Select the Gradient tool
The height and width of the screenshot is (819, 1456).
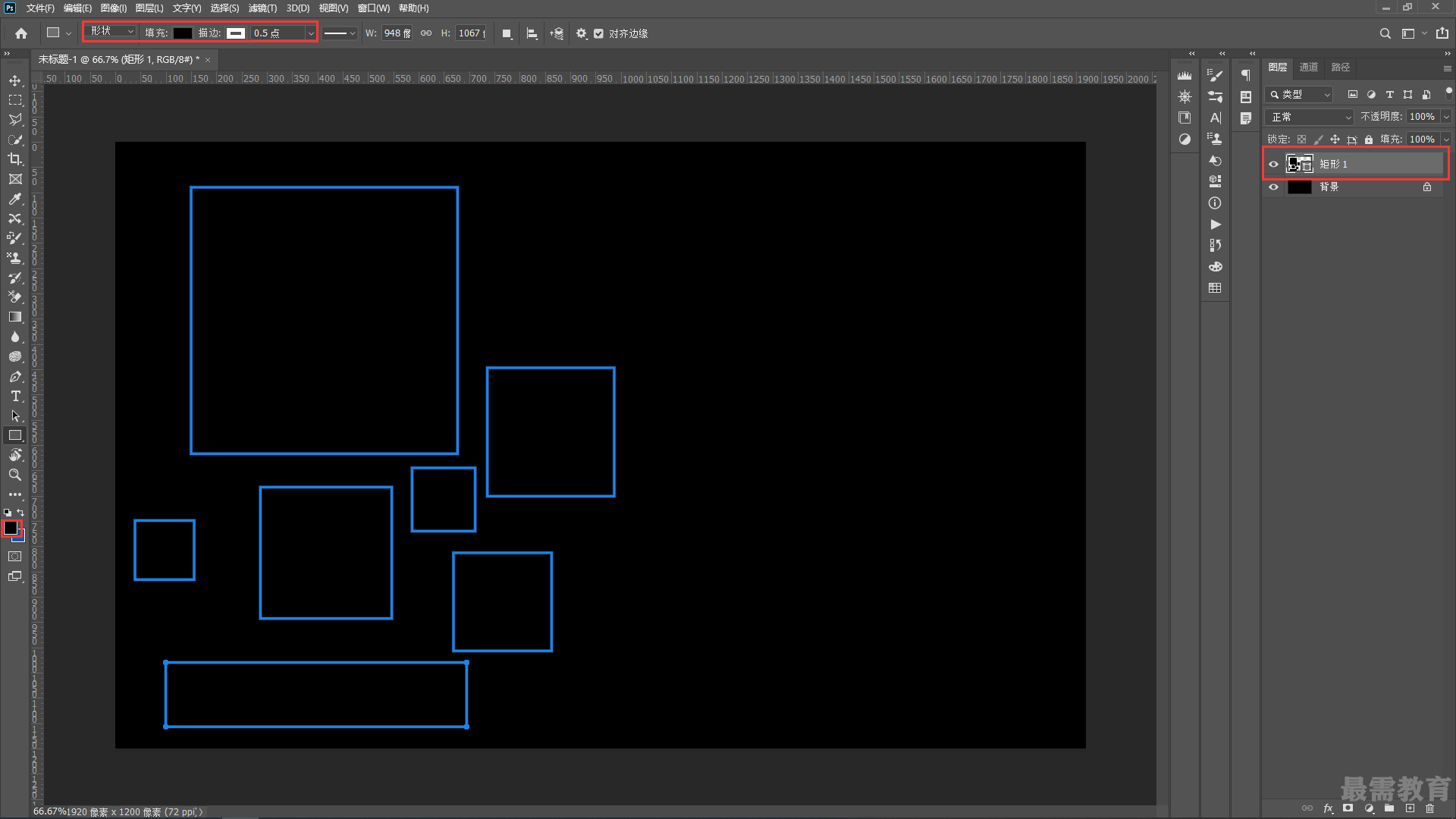[15, 317]
